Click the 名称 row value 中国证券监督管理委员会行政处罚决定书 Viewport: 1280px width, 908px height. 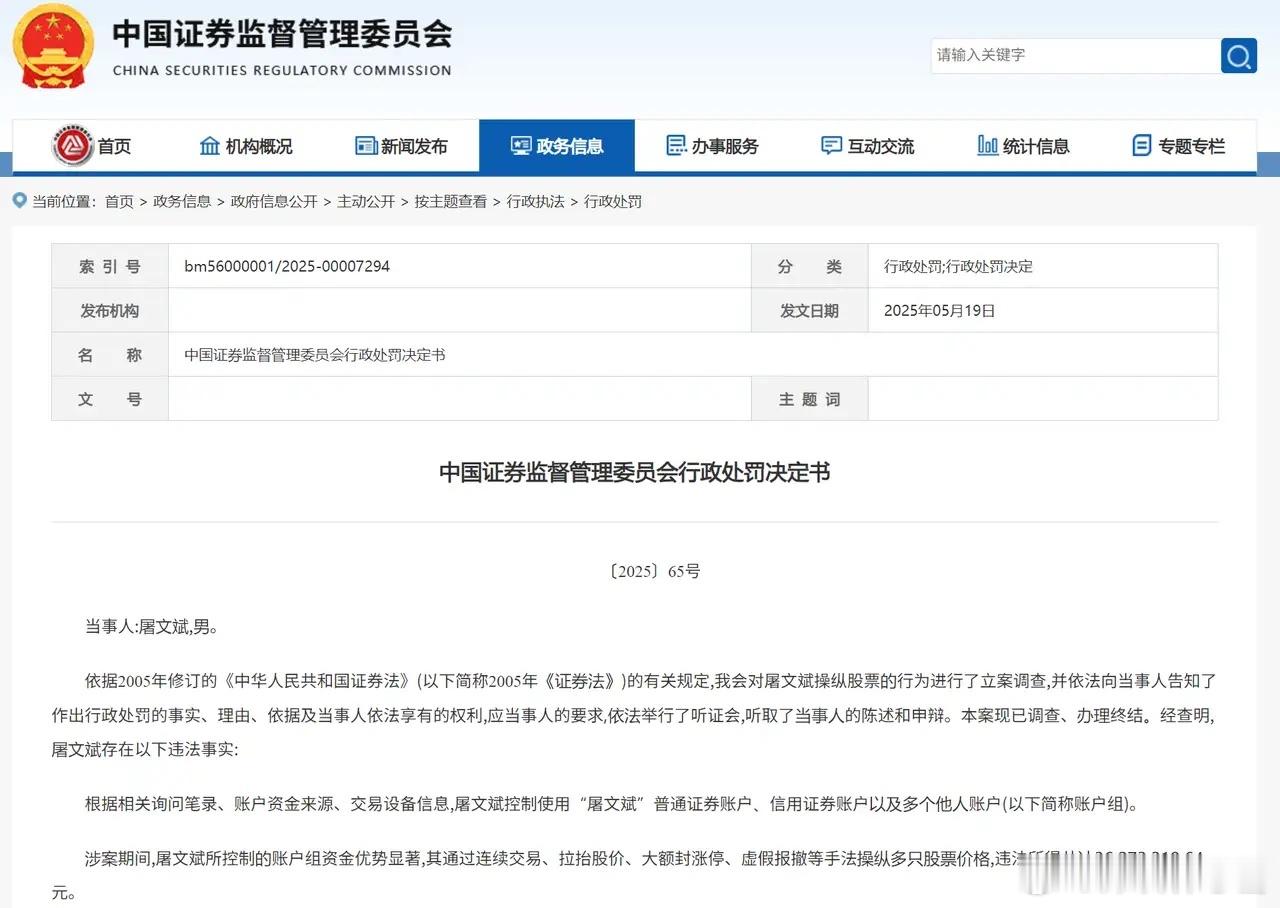click(315, 354)
